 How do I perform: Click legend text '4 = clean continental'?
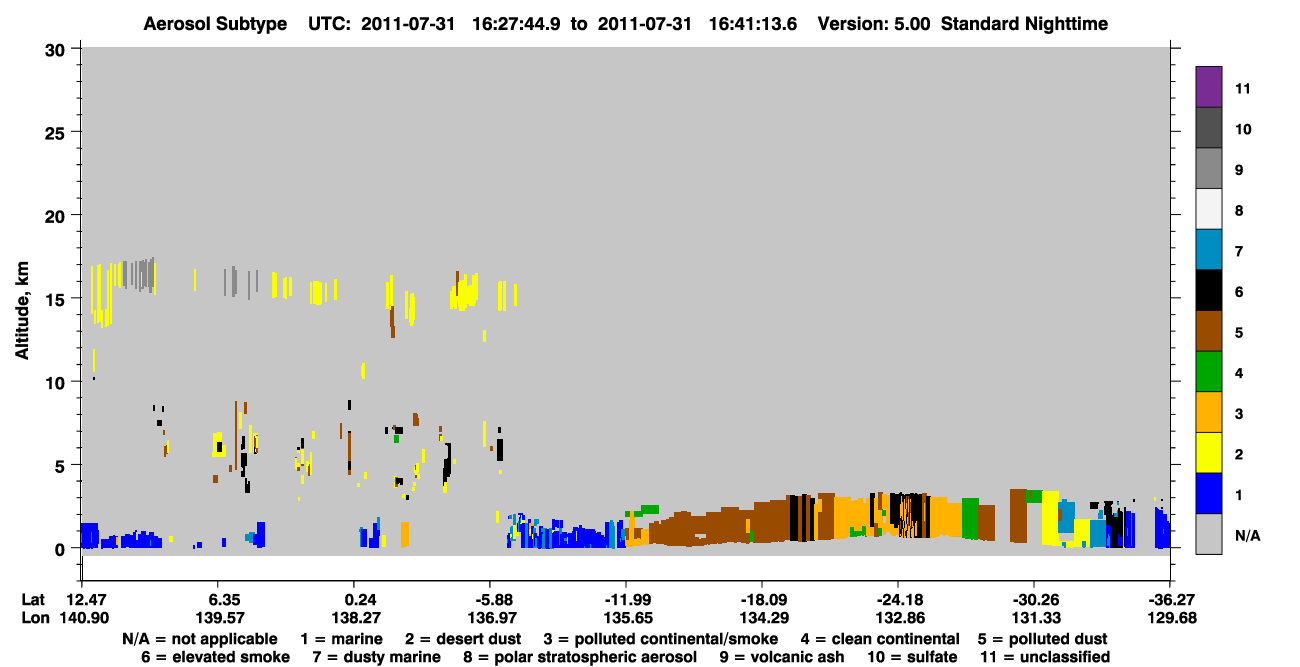point(880,638)
